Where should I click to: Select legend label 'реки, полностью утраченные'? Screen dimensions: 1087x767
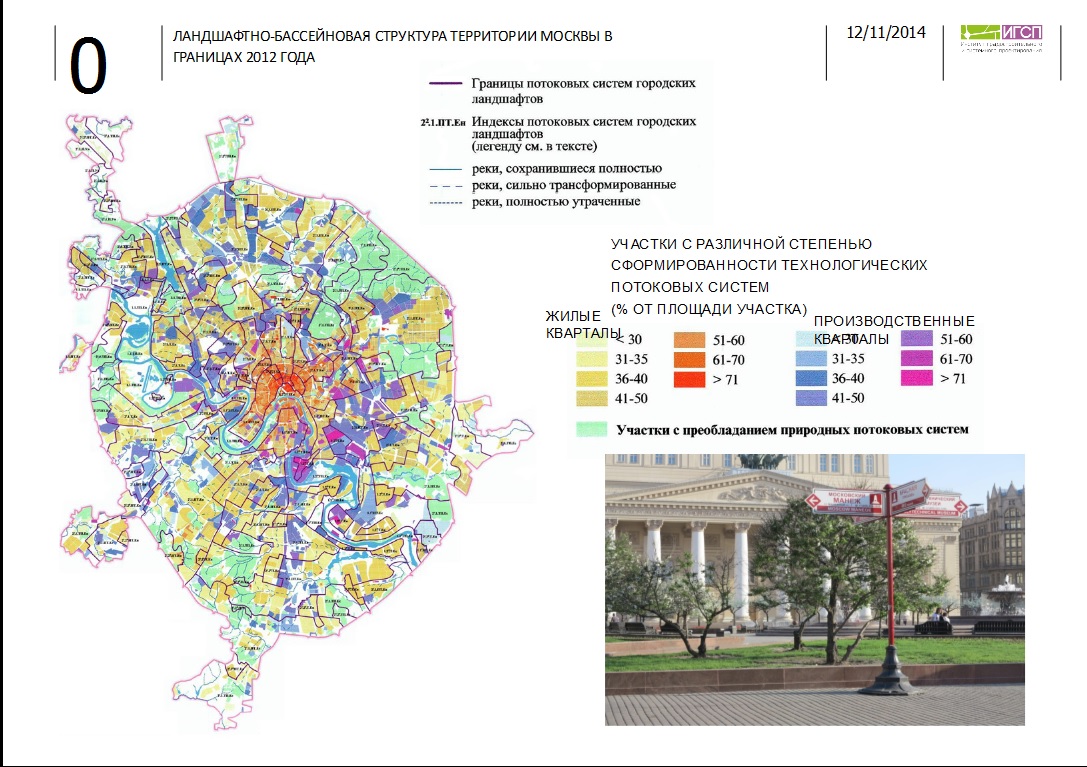pyautogui.click(x=555, y=202)
